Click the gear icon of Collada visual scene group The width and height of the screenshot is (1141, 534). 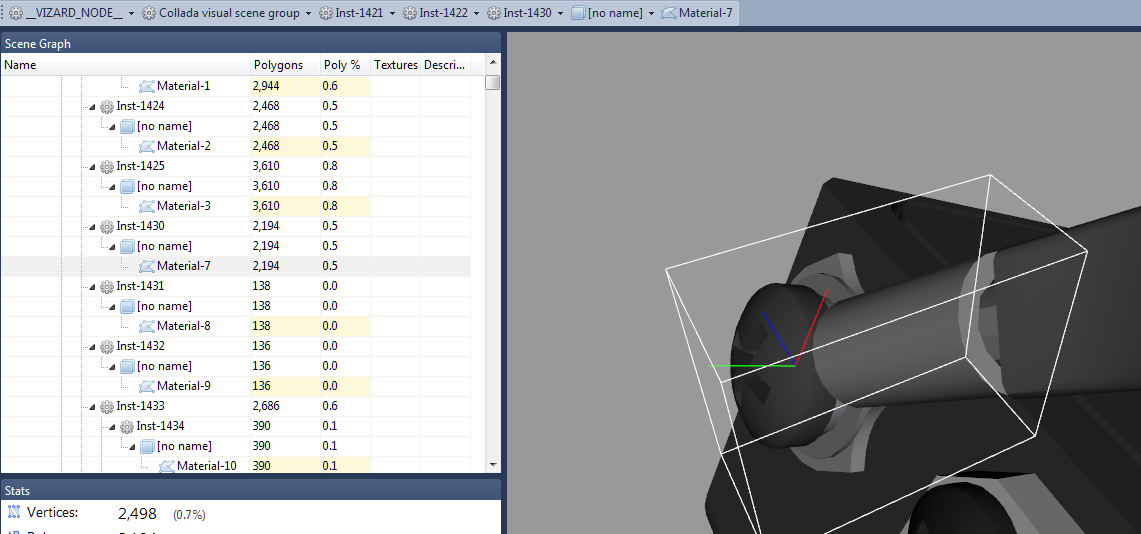148,13
